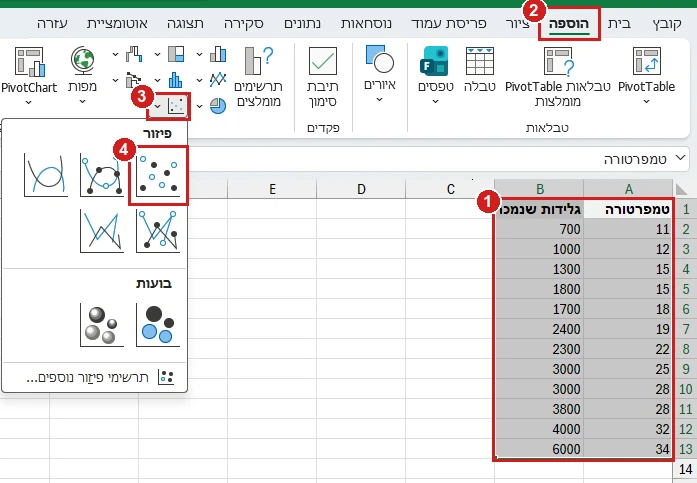Image resolution: width=697 pixels, height=483 pixels.
Task: Click Name Box showing טמפרטורה
Action: 635,159
